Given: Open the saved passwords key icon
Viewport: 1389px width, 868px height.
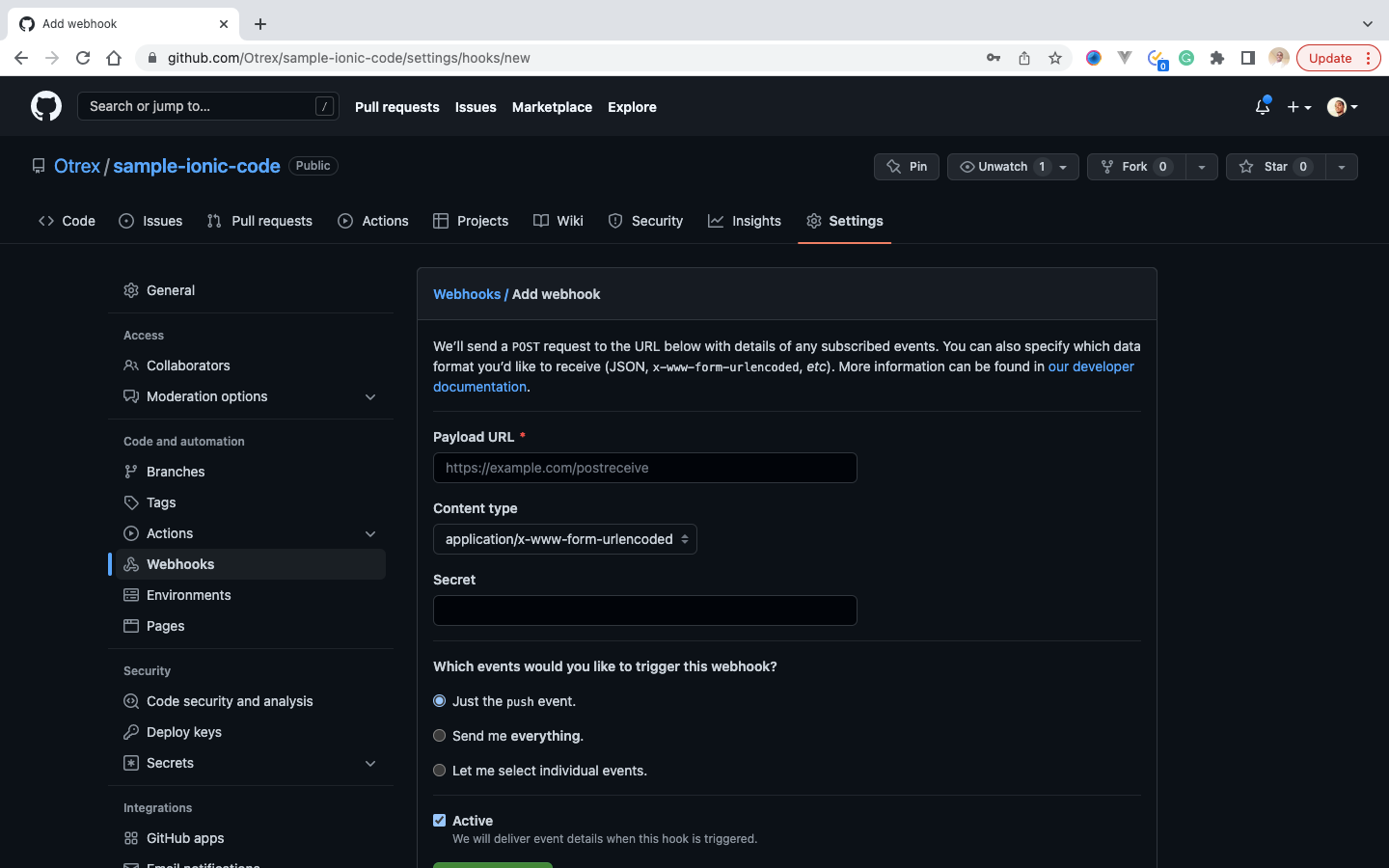Looking at the screenshot, I should pyautogui.click(x=994, y=58).
